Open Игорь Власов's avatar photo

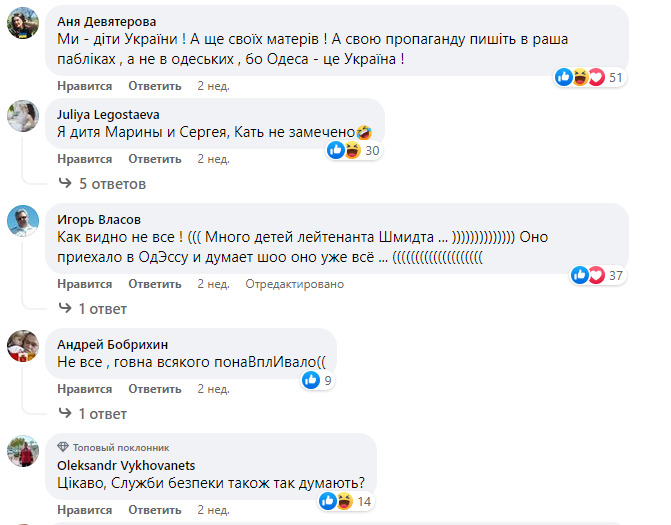23,222
